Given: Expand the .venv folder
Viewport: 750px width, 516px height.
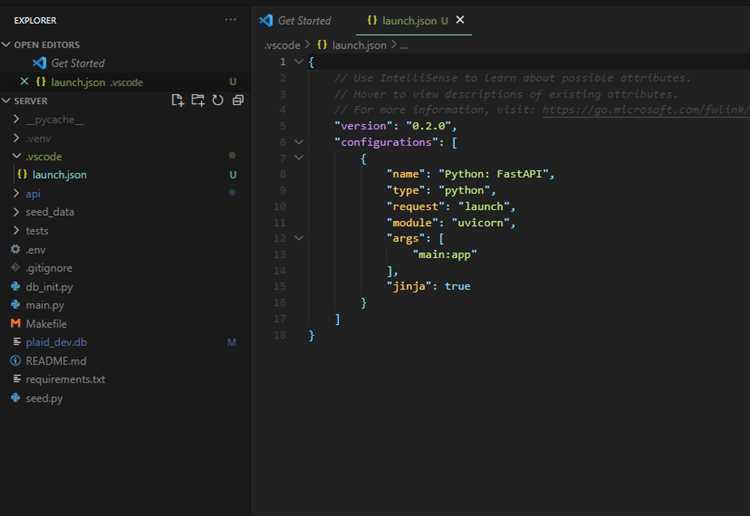Looking at the screenshot, I should tap(16, 138).
